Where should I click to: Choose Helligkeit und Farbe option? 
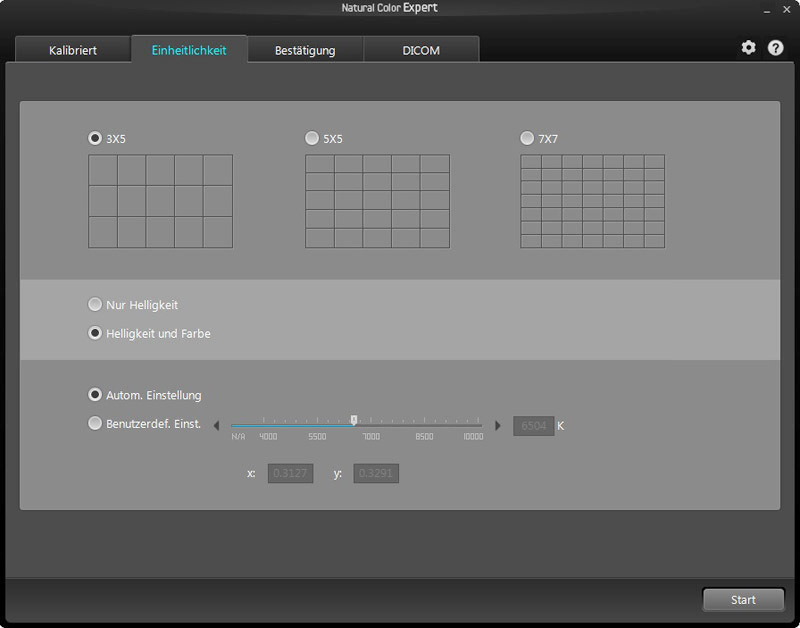(95, 333)
